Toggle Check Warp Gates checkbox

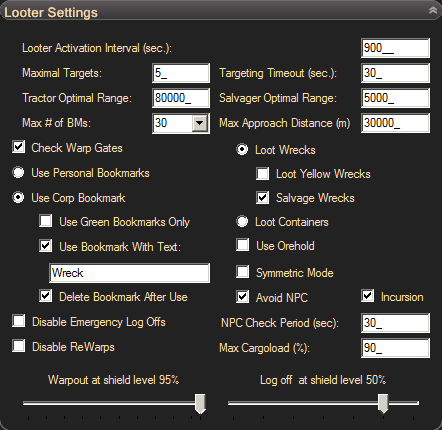click(19, 147)
